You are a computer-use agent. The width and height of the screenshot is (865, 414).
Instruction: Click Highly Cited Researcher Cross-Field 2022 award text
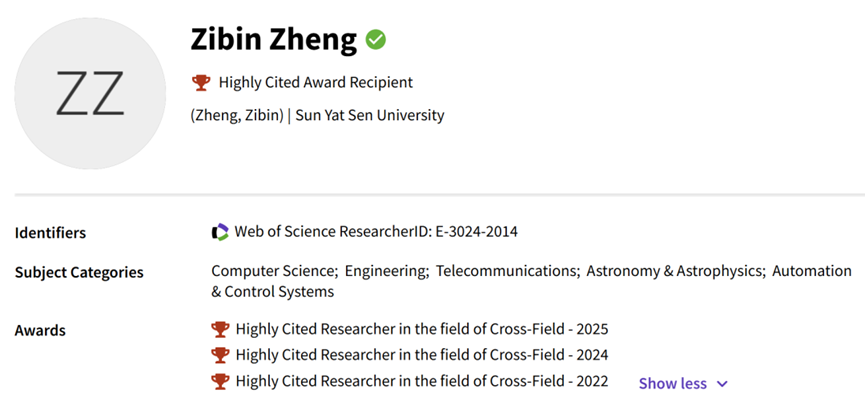(x=421, y=381)
